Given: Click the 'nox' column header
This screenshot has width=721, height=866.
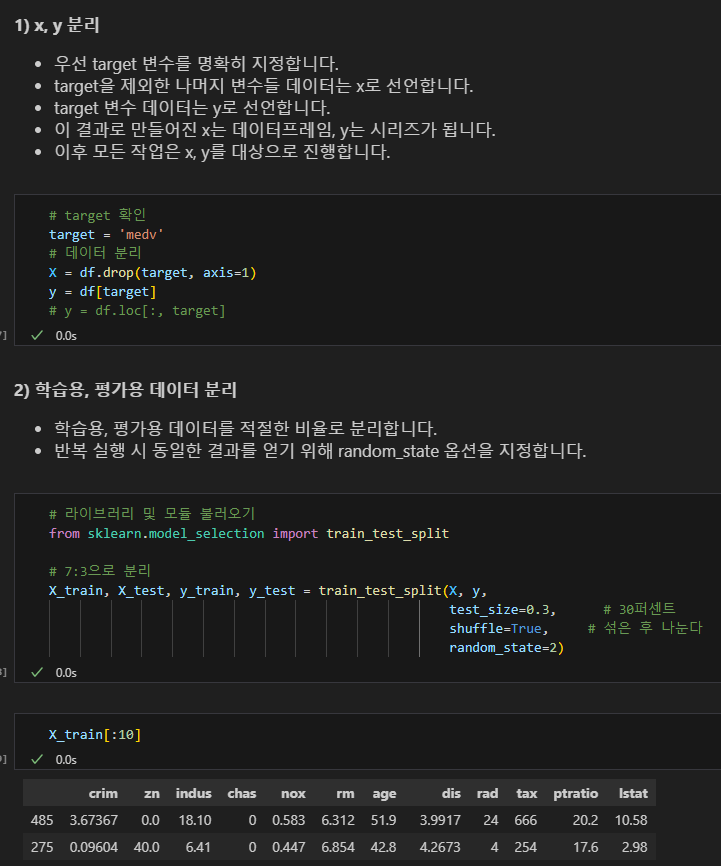Looking at the screenshot, I should [x=293, y=794].
